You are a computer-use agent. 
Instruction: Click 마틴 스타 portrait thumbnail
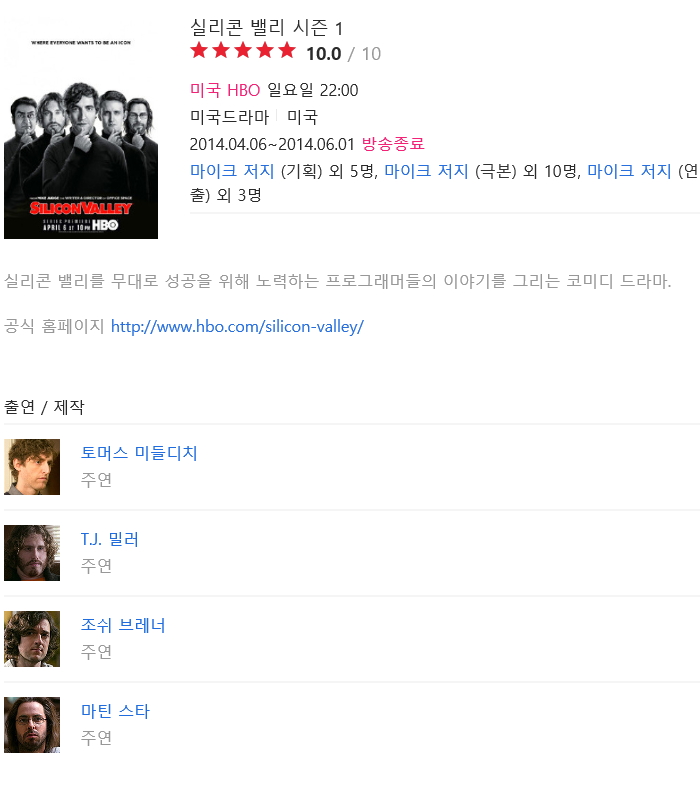point(32,725)
